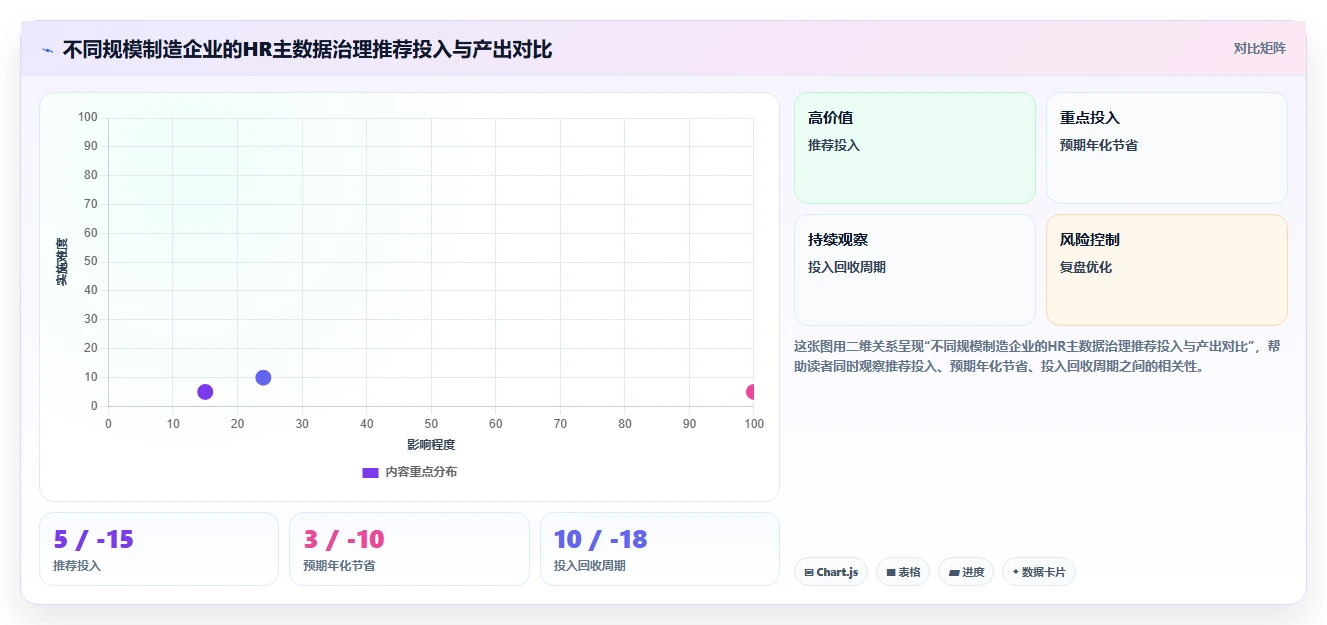Click 投入回收周期 label under 10 / -18
The height and width of the screenshot is (625, 1327).
point(589,566)
